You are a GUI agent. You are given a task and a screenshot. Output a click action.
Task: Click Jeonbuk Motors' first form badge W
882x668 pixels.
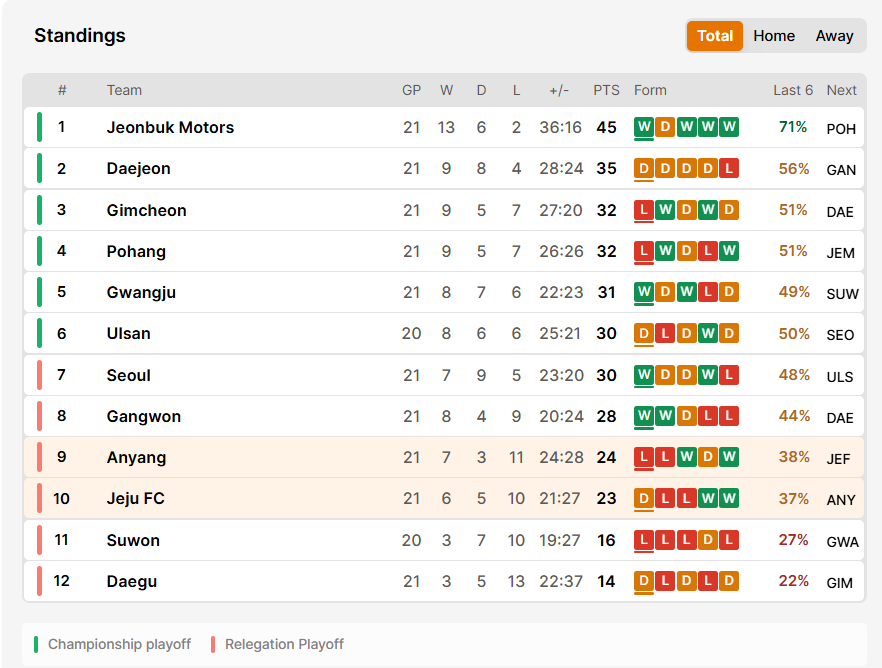pyautogui.click(x=644, y=127)
